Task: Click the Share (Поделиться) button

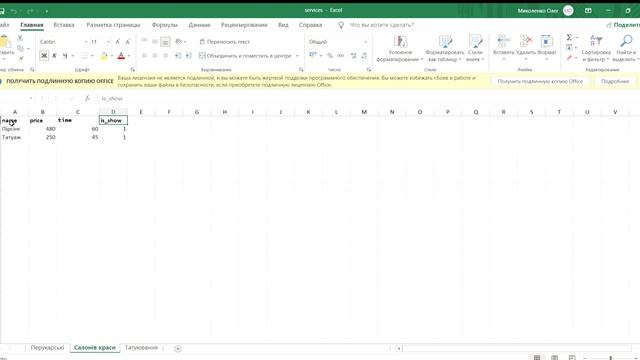Action: pyautogui.click(x=623, y=25)
